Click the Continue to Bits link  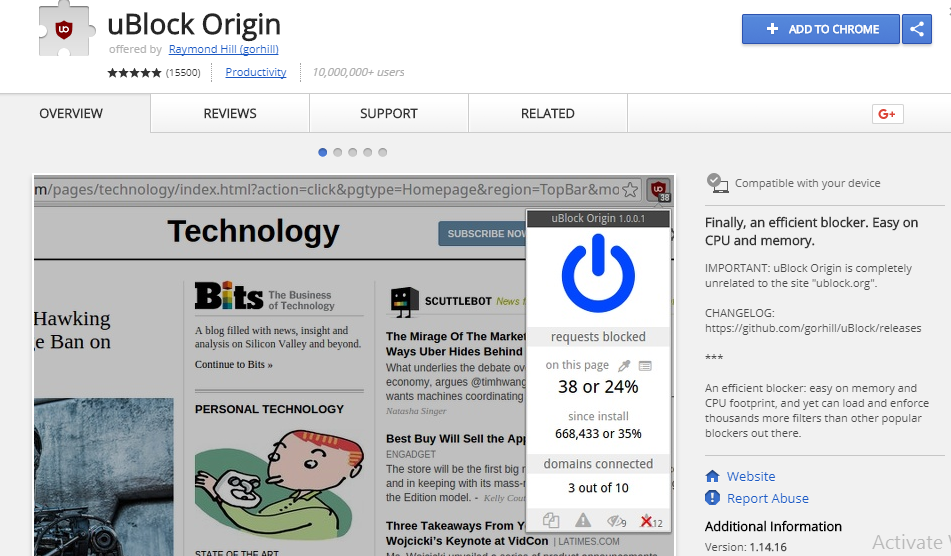234,364
